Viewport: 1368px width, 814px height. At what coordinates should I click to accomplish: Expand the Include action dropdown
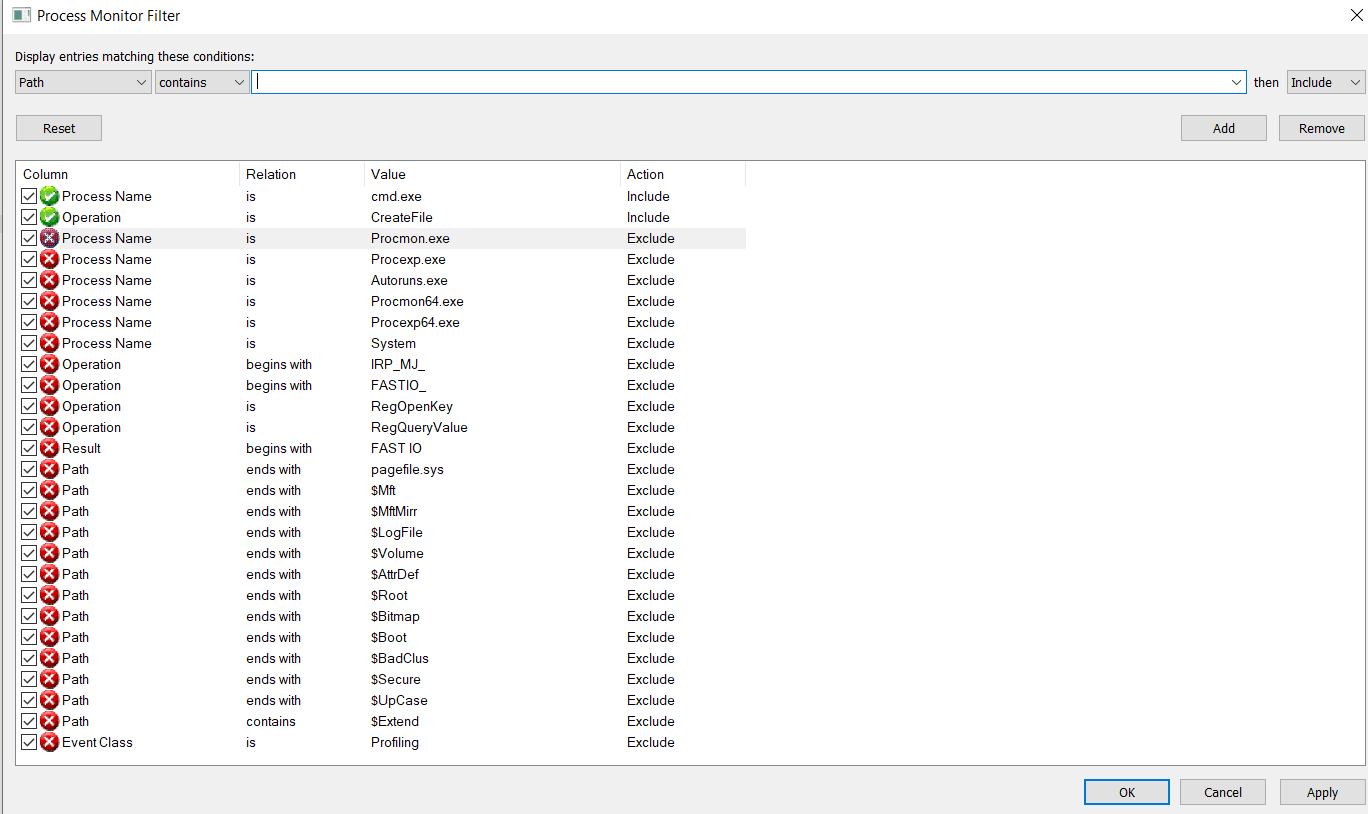click(1325, 82)
